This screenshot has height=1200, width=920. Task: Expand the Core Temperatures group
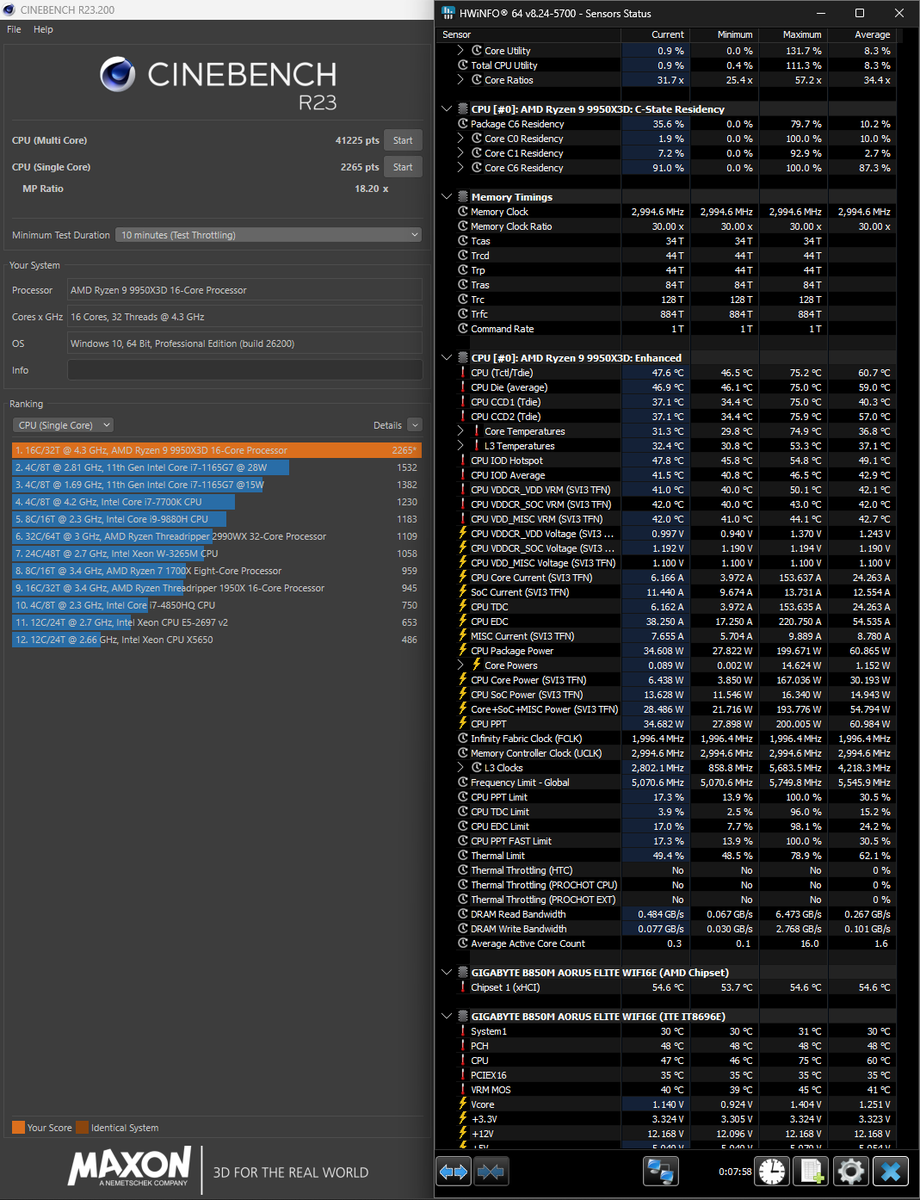(461, 432)
